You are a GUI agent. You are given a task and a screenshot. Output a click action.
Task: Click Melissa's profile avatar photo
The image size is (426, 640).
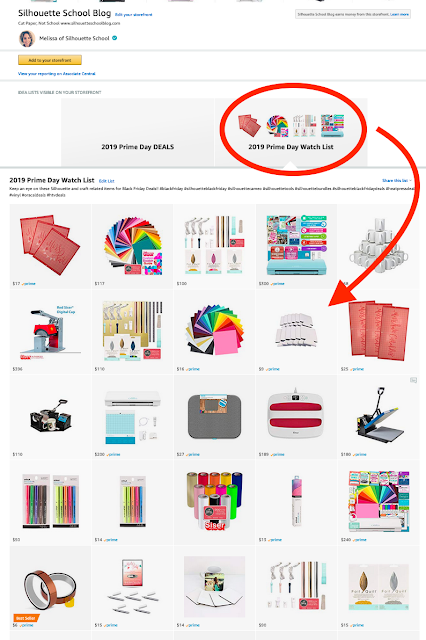[27, 39]
